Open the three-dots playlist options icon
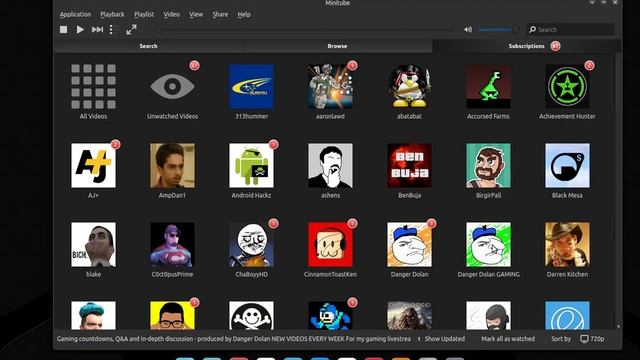This screenshot has height=360, width=640. (x=113, y=29)
